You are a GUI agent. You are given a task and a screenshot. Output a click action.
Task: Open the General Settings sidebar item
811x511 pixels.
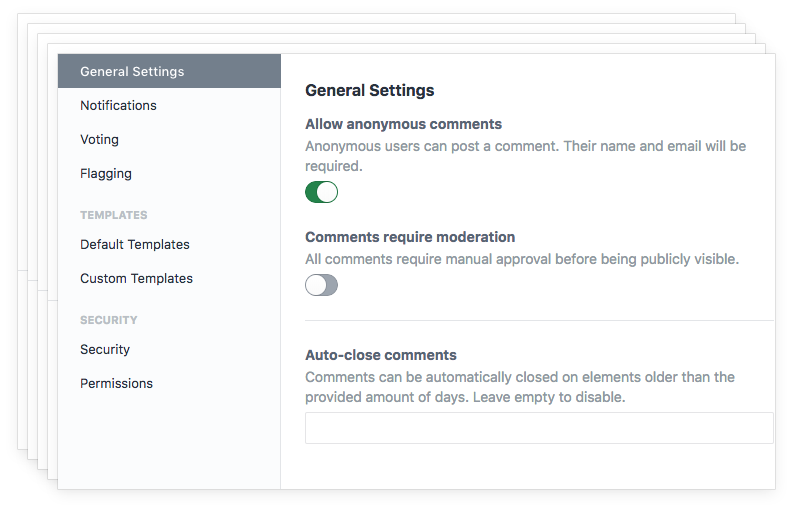click(x=132, y=72)
